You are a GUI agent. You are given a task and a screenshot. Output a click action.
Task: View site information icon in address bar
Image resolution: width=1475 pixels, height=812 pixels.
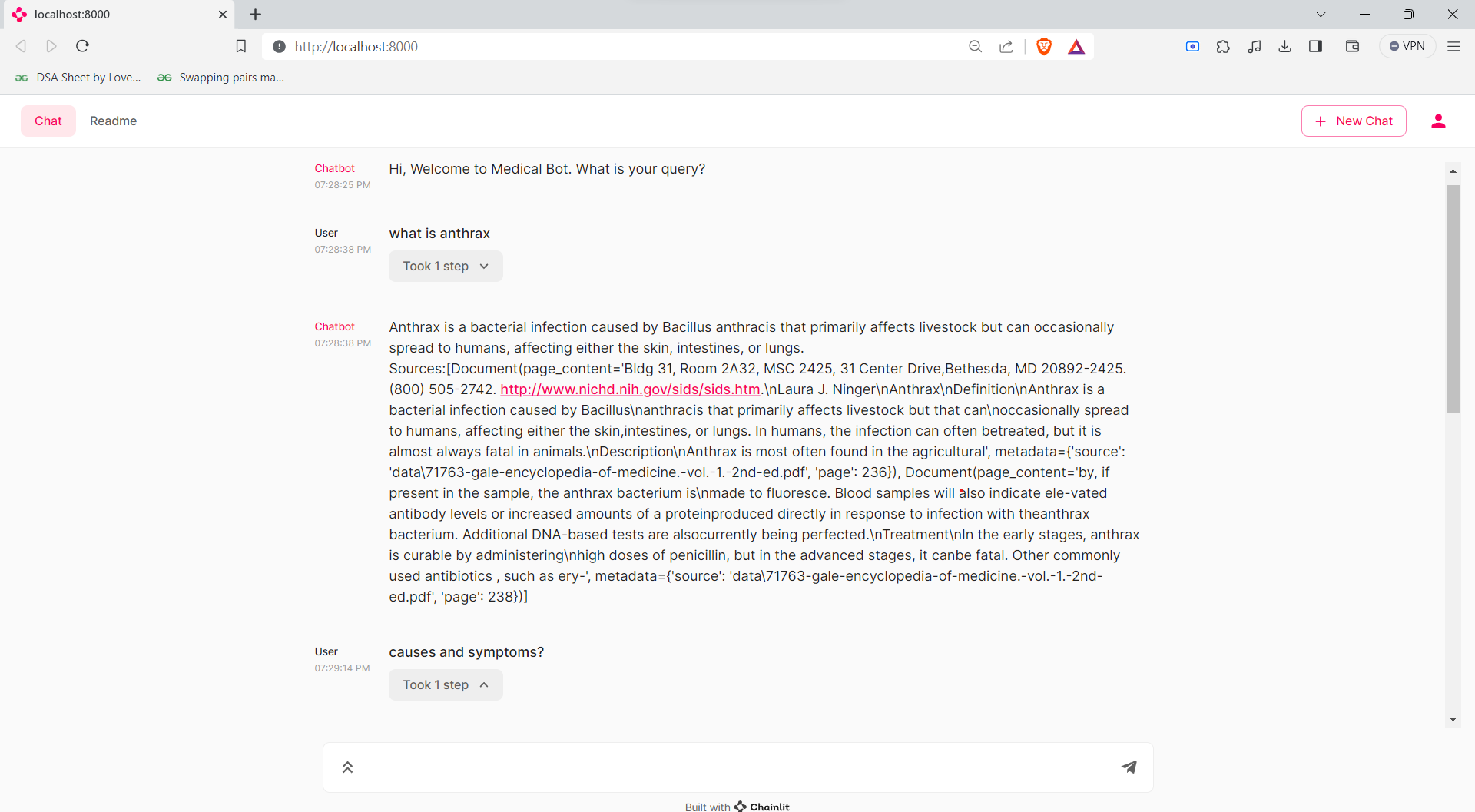pos(280,47)
